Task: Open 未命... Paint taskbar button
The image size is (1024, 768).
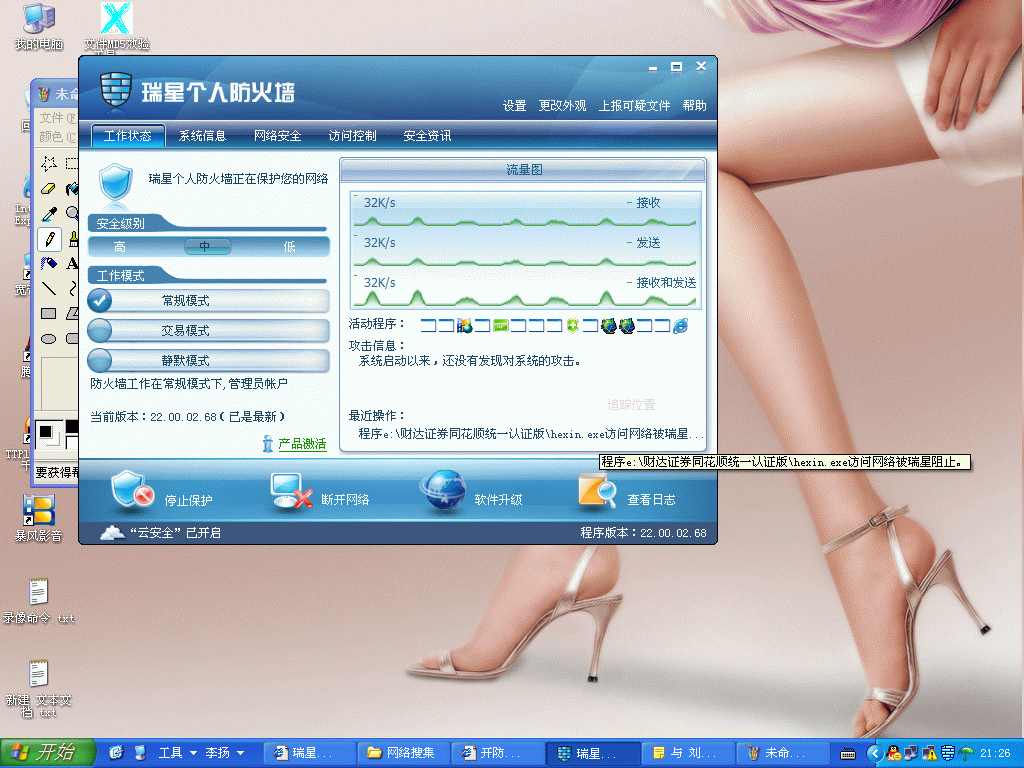Action: (x=782, y=753)
